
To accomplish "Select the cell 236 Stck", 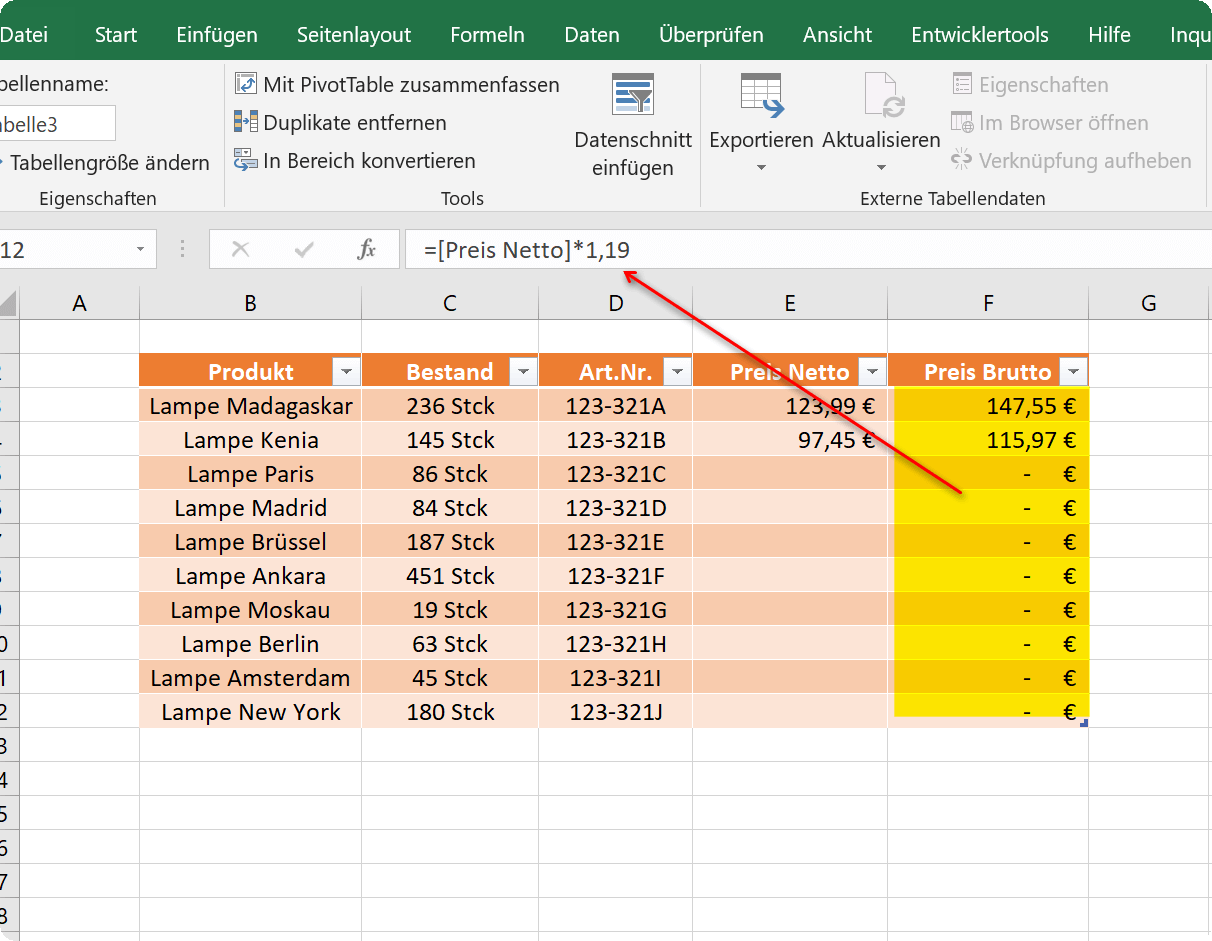I will click(x=450, y=405).
